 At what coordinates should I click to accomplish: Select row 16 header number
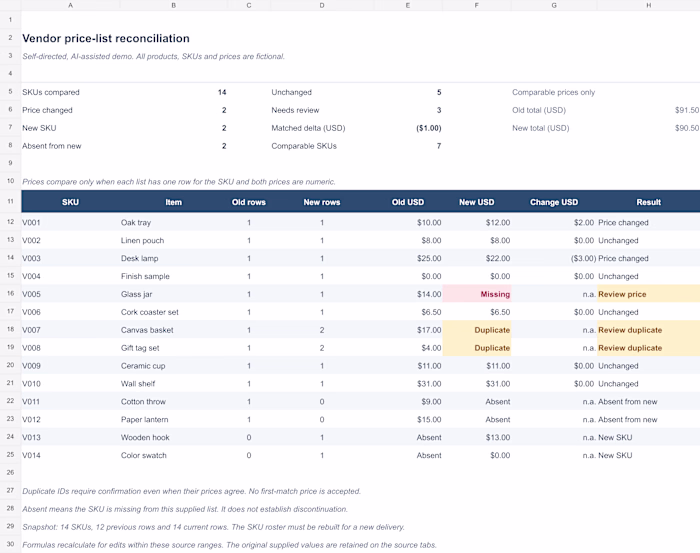click(10, 294)
